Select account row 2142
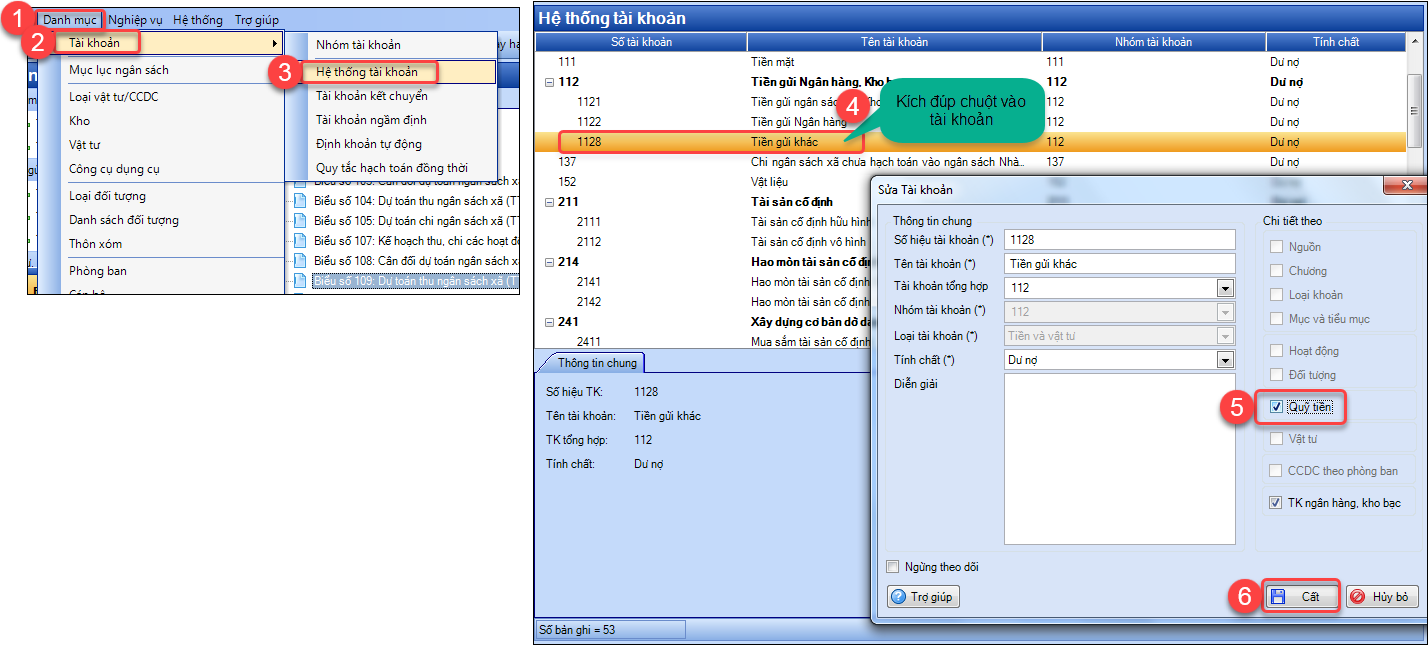The width and height of the screenshot is (1428, 645). click(700, 302)
